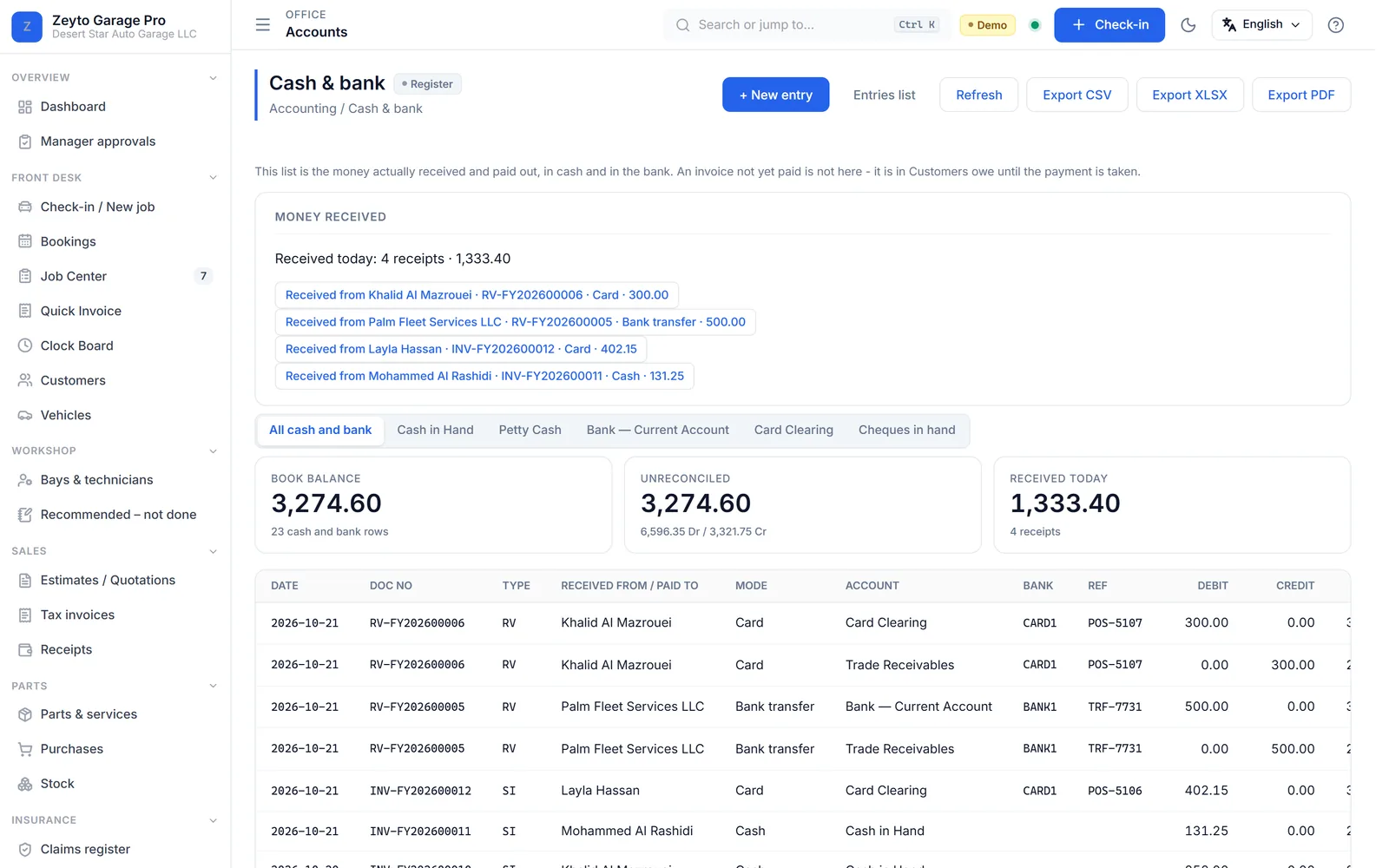Image resolution: width=1389 pixels, height=868 pixels.
Task: Open the English language dropdown
Action: (1261, 24)
